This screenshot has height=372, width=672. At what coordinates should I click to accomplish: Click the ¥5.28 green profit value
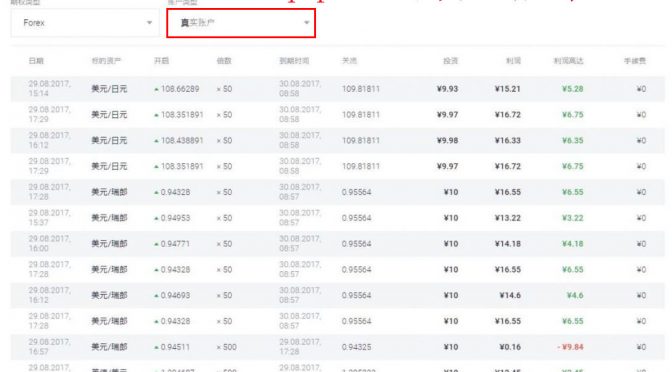tap(573, 89)
